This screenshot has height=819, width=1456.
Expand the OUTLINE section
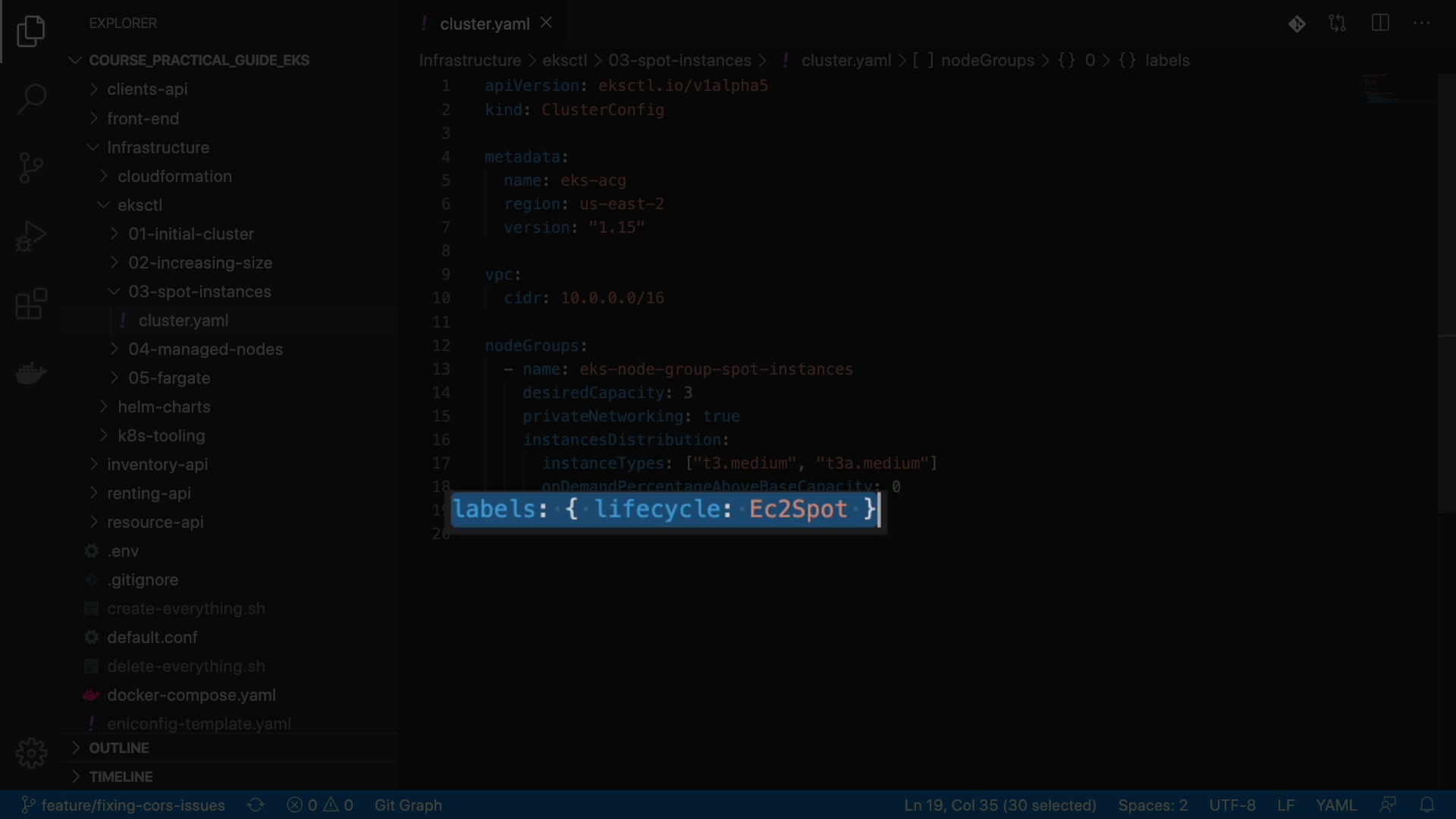[118, 748]
